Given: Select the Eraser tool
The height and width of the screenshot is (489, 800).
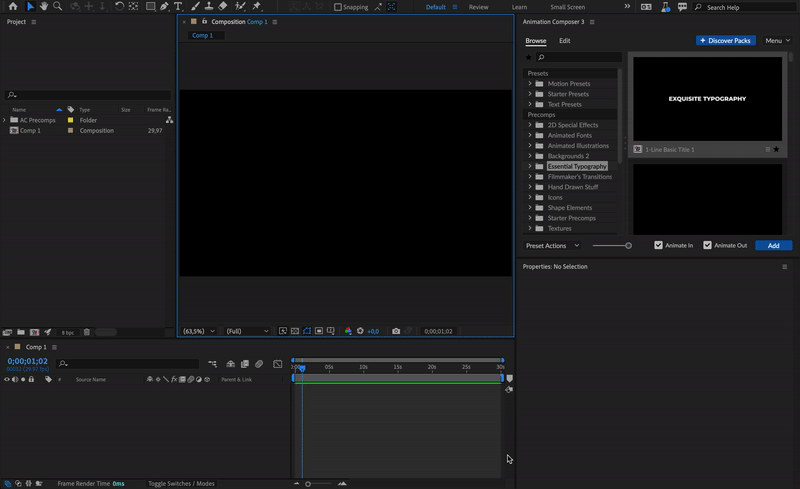Looking at the screenshot, I should coord(223,7).
